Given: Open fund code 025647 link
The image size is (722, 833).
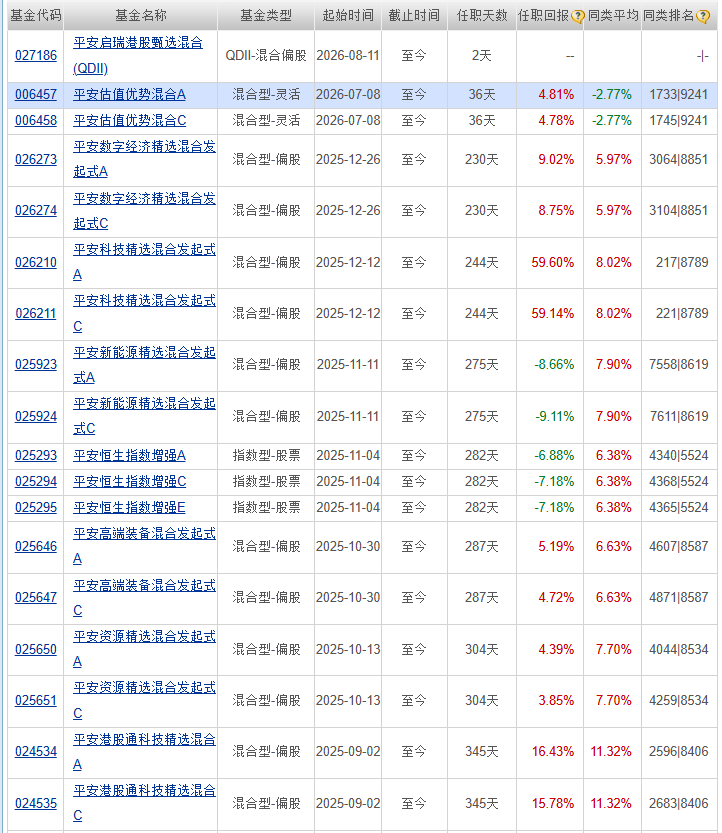Looking at the screenshot, I should click(x=36, y=598).
